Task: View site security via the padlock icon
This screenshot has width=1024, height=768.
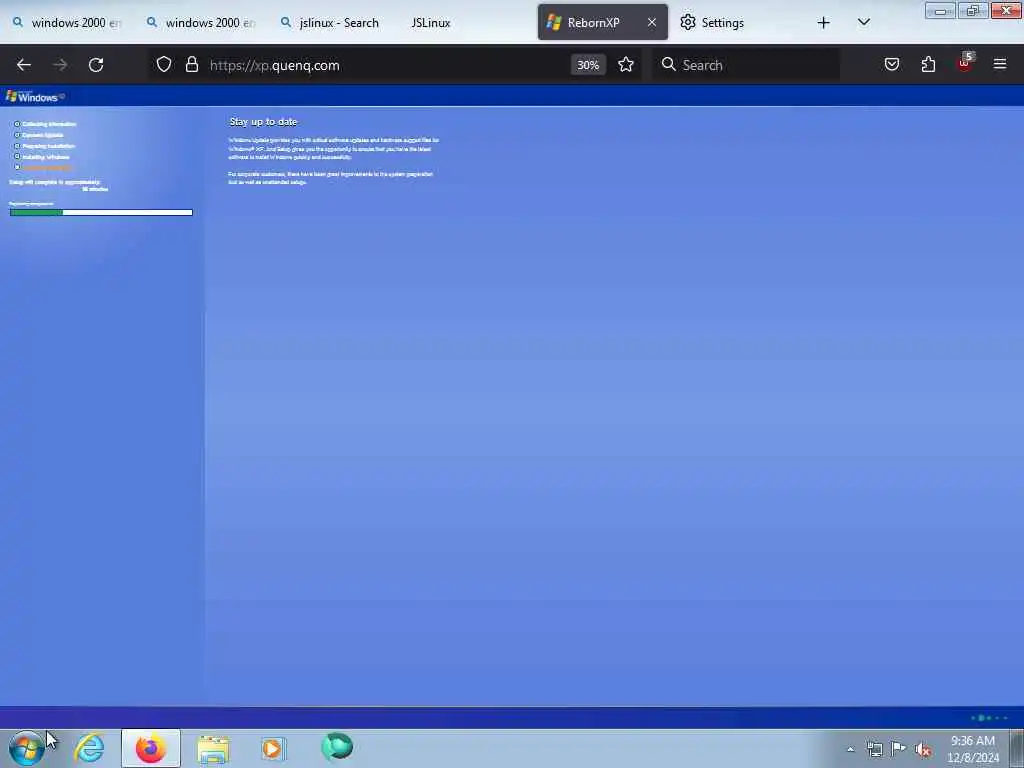Action: [x=191, y=65]
